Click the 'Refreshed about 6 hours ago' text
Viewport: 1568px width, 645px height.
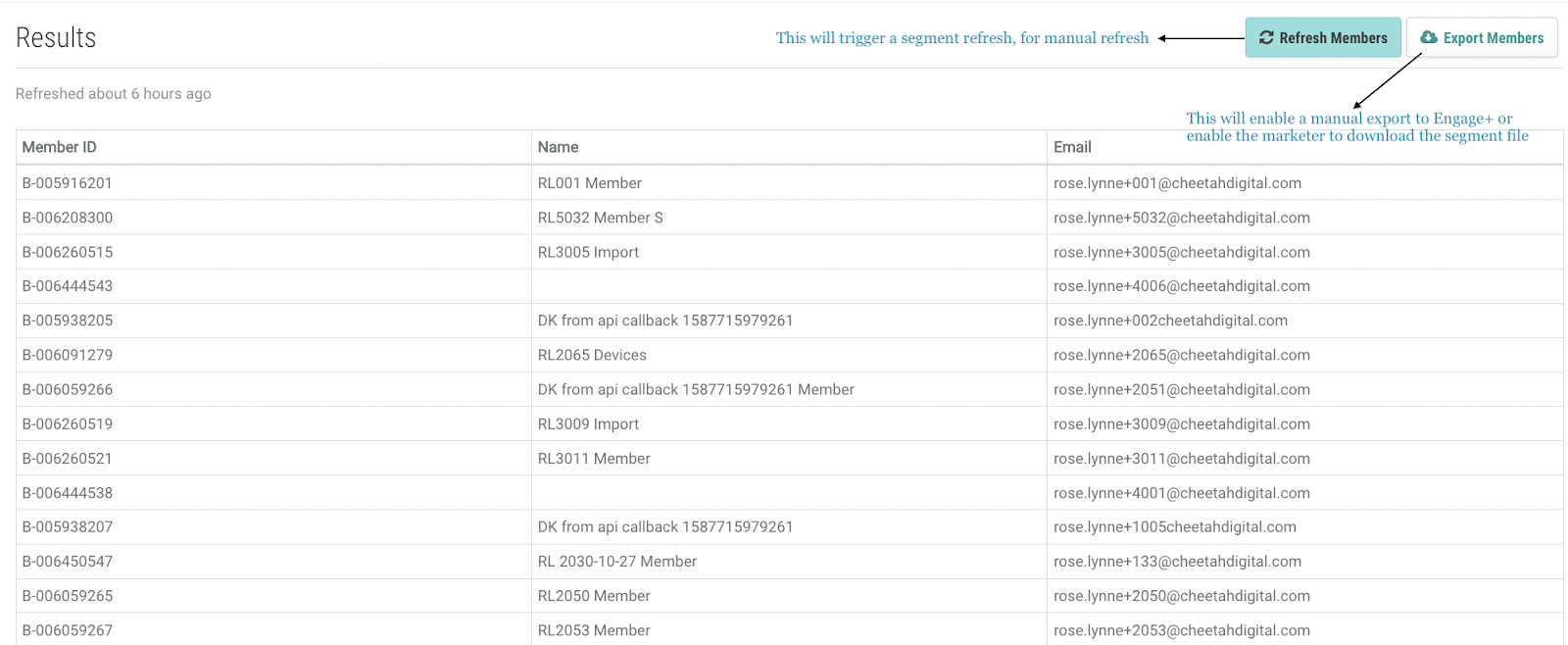[x=113, y=94]
